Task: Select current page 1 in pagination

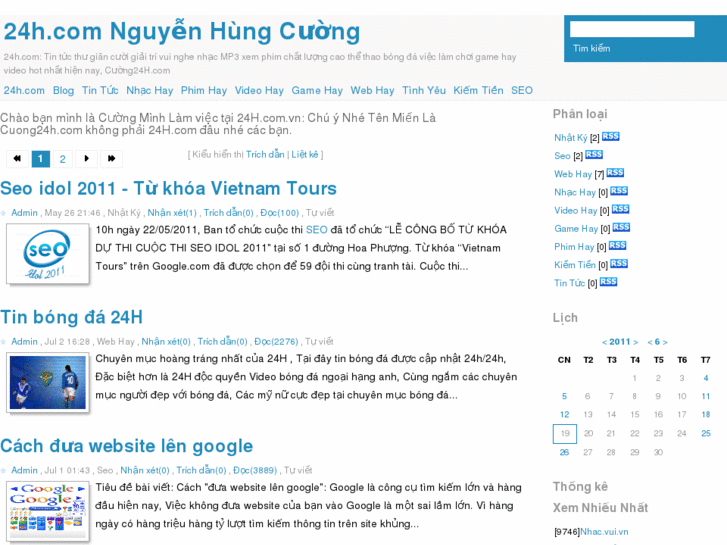Action: click(x=40, y=159)
